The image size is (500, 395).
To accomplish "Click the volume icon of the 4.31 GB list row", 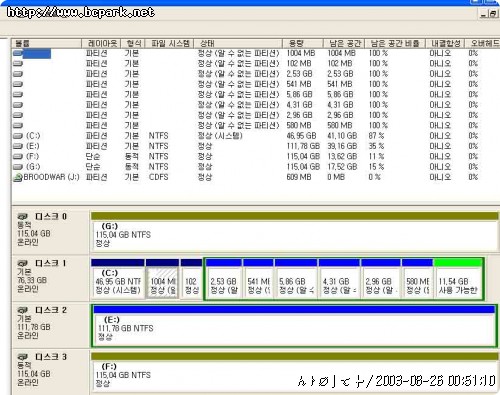I will (18, 105).
